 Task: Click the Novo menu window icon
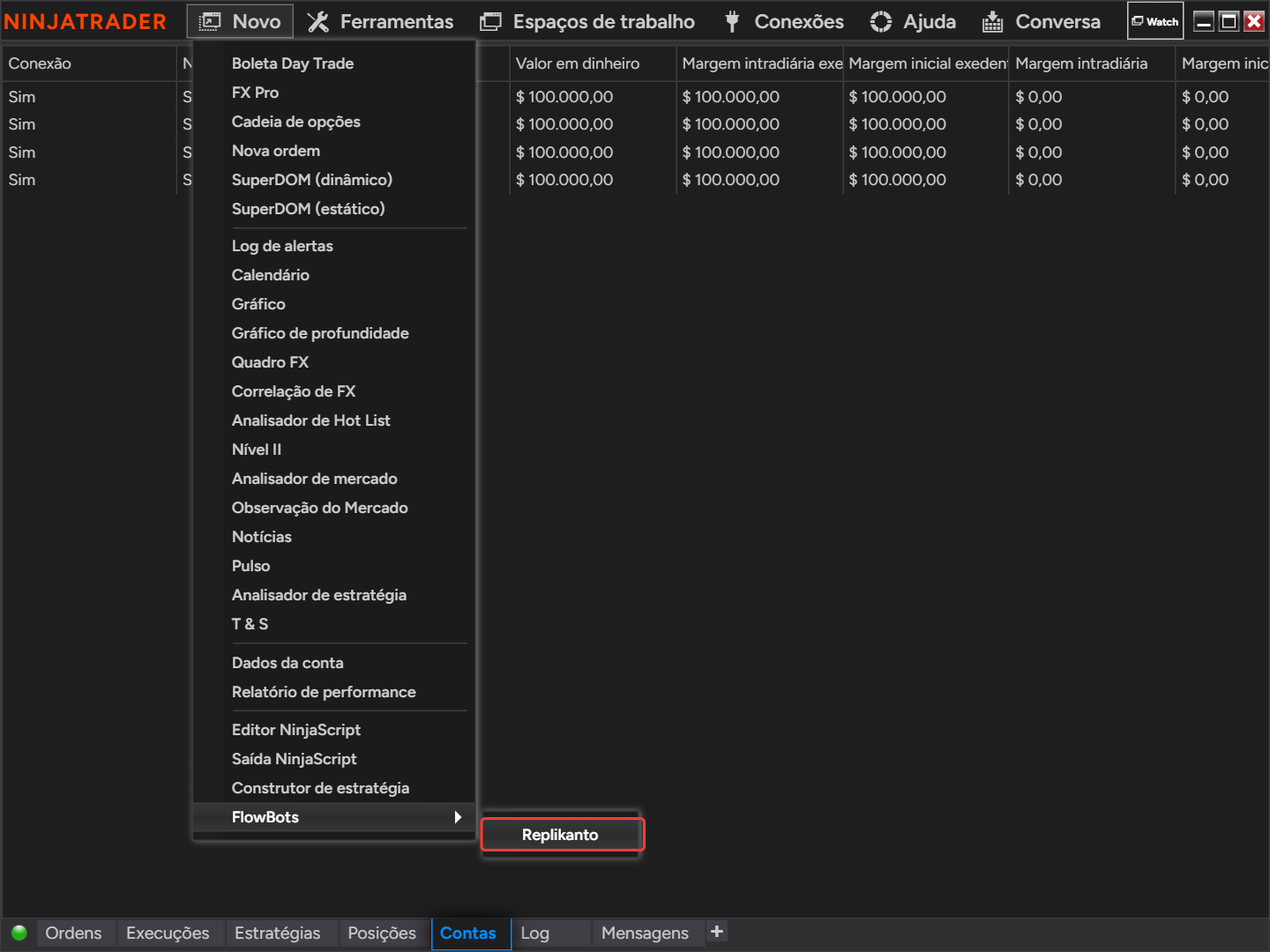point(210,21)
